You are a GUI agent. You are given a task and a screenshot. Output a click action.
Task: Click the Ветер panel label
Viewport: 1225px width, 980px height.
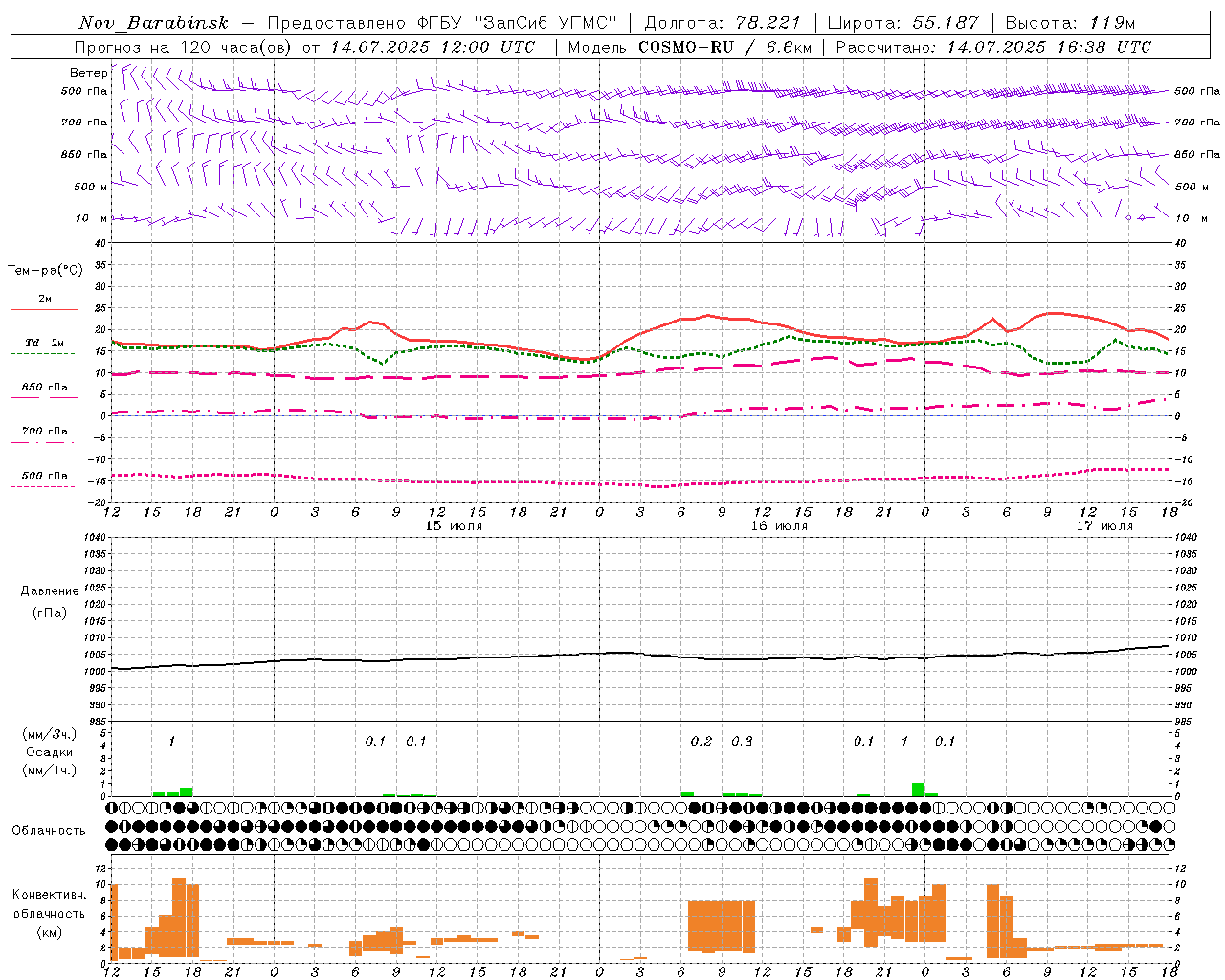[x=89, y=73]
